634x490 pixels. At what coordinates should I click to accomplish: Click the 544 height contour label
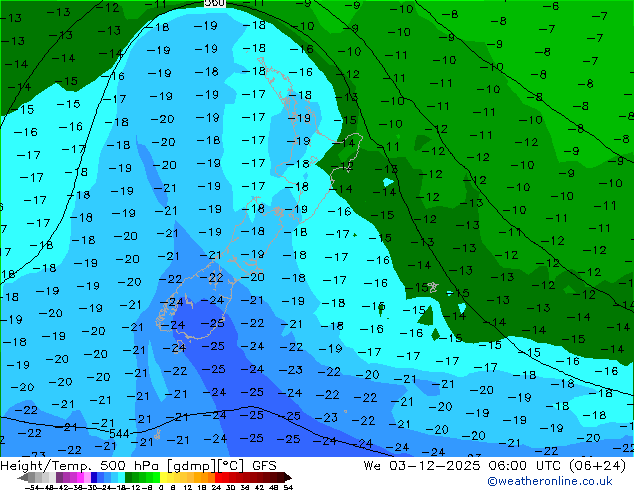tap(119, 434)
